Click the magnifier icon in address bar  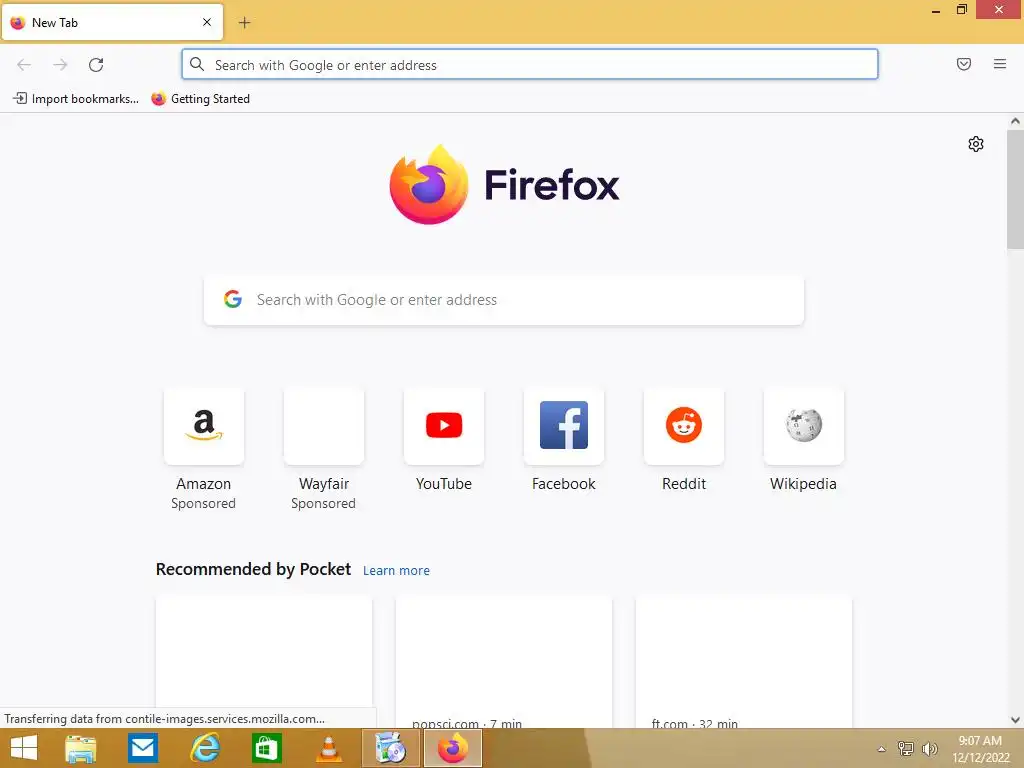pos(197,64)
